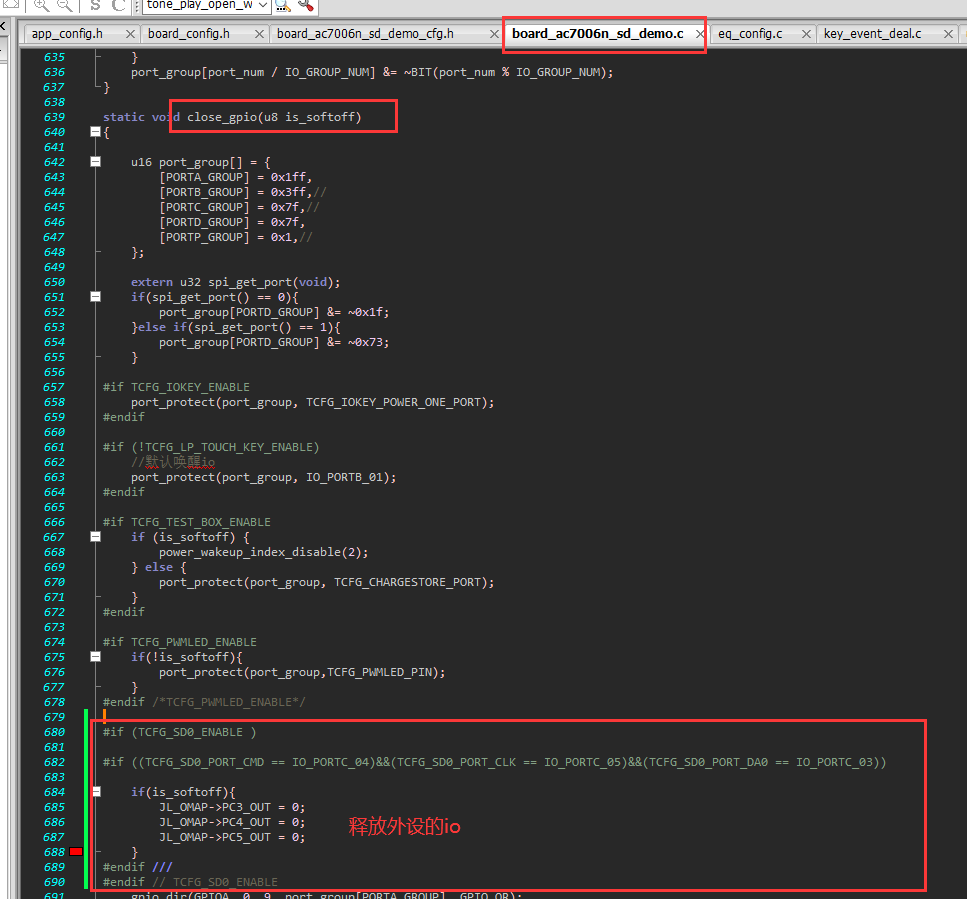Close the board_config.h tab

[x=260, y=35]
